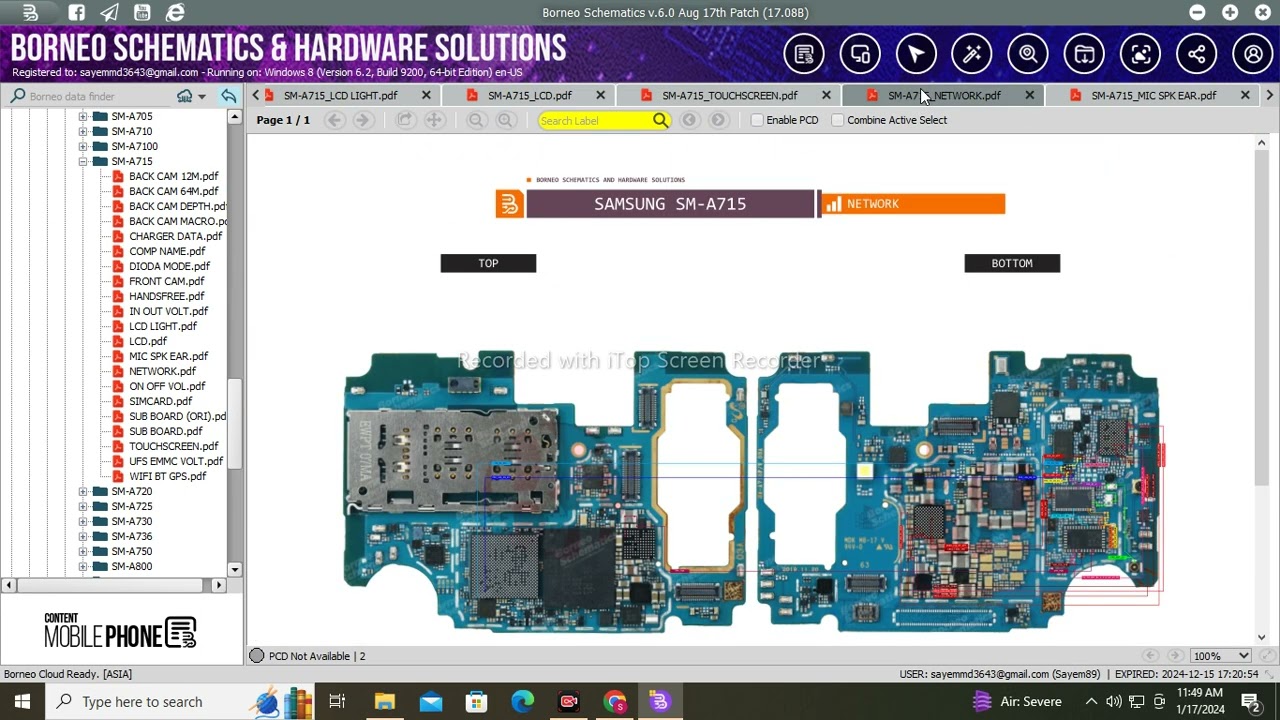
Task: Open Google Chrome from taskbar
Action: 614,701
